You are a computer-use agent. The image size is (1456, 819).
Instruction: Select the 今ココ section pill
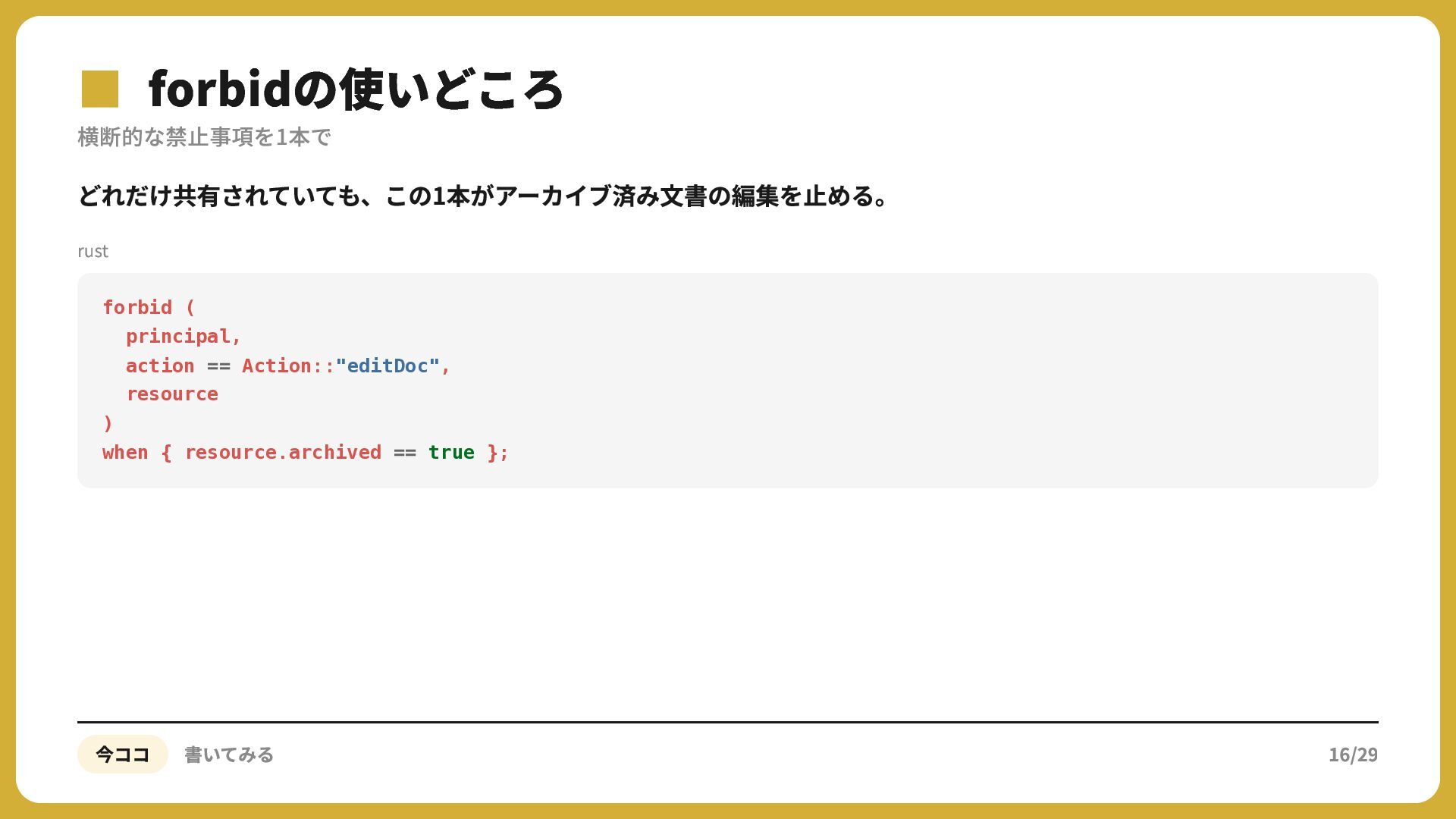[122, 754]
